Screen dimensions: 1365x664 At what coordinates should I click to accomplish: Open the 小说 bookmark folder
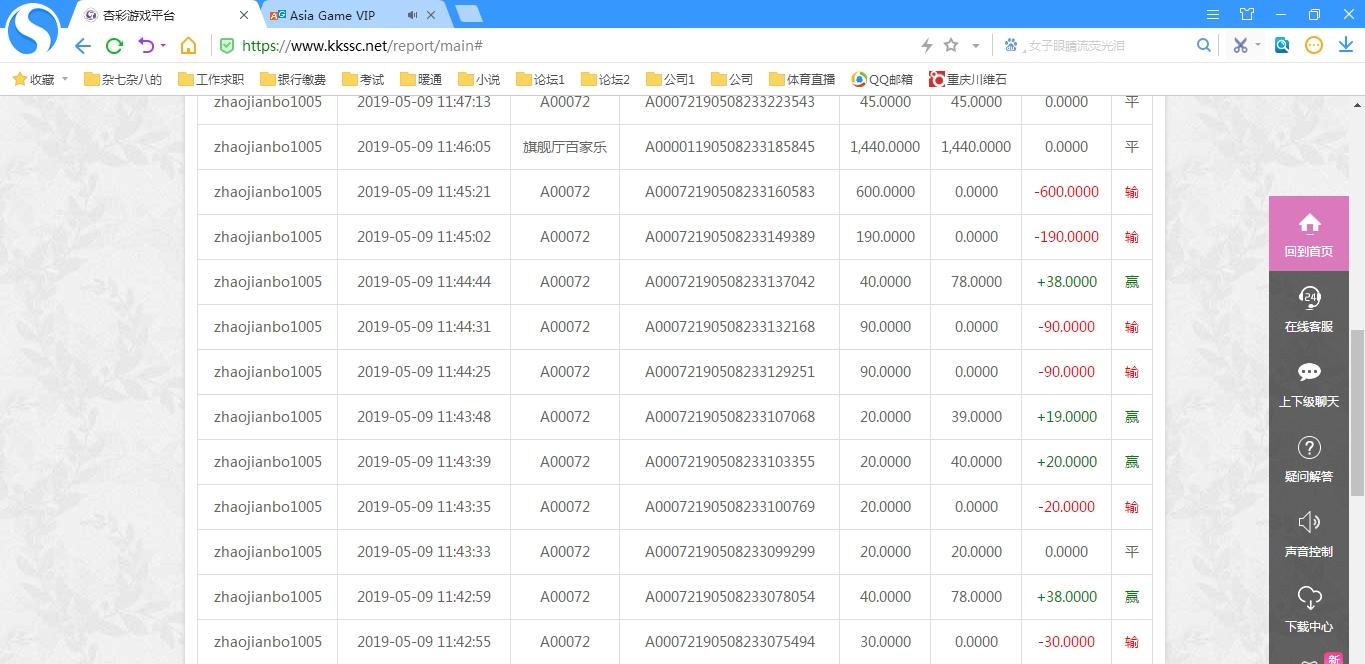pos(479,79)
